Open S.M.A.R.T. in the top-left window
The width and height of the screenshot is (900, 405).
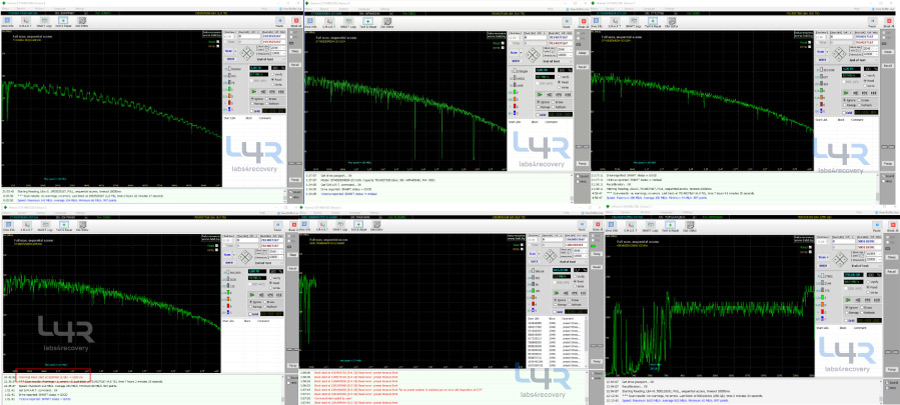(x=25, y=22)
